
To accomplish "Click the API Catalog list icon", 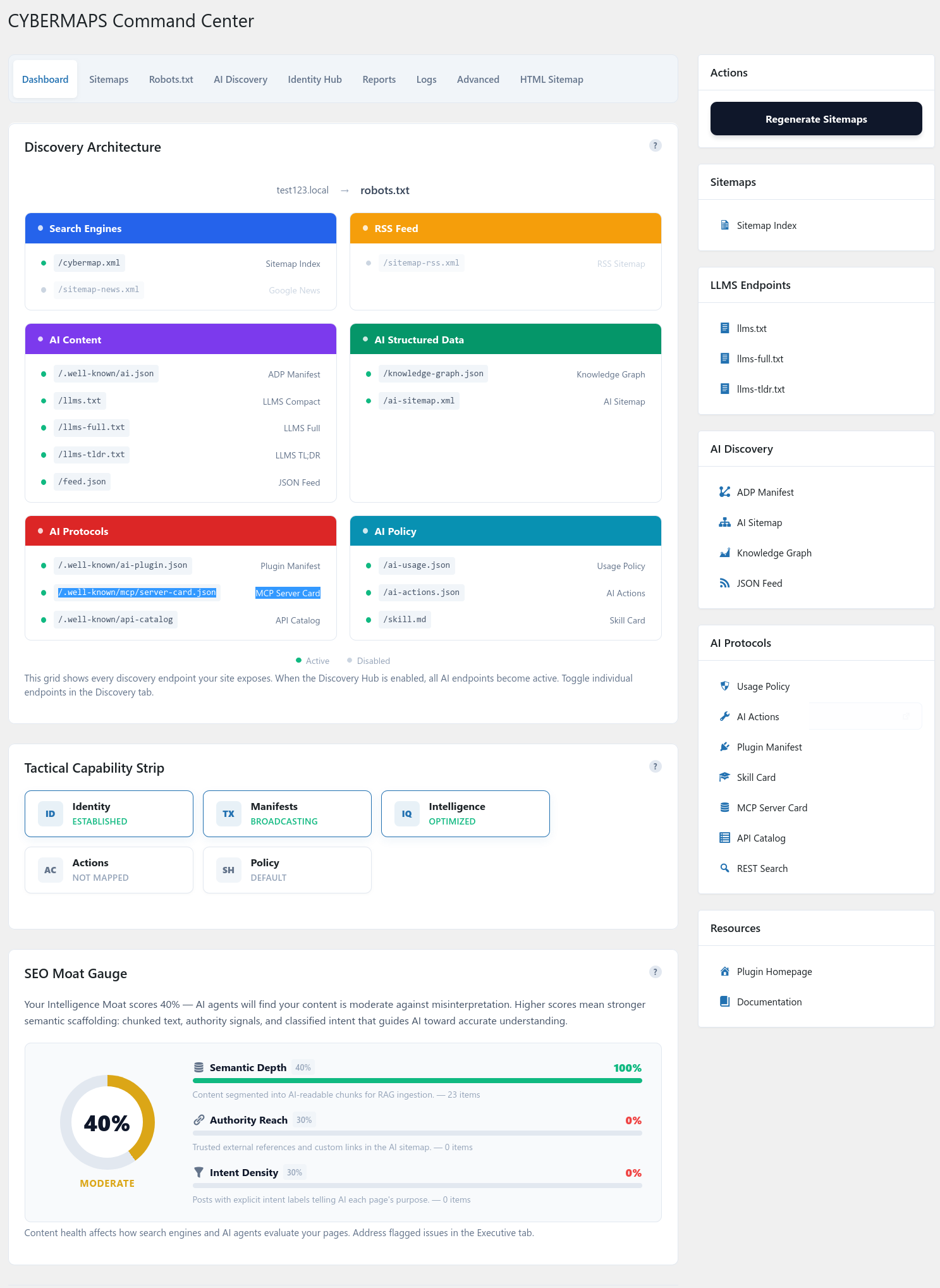I will (x=724, y=838).
